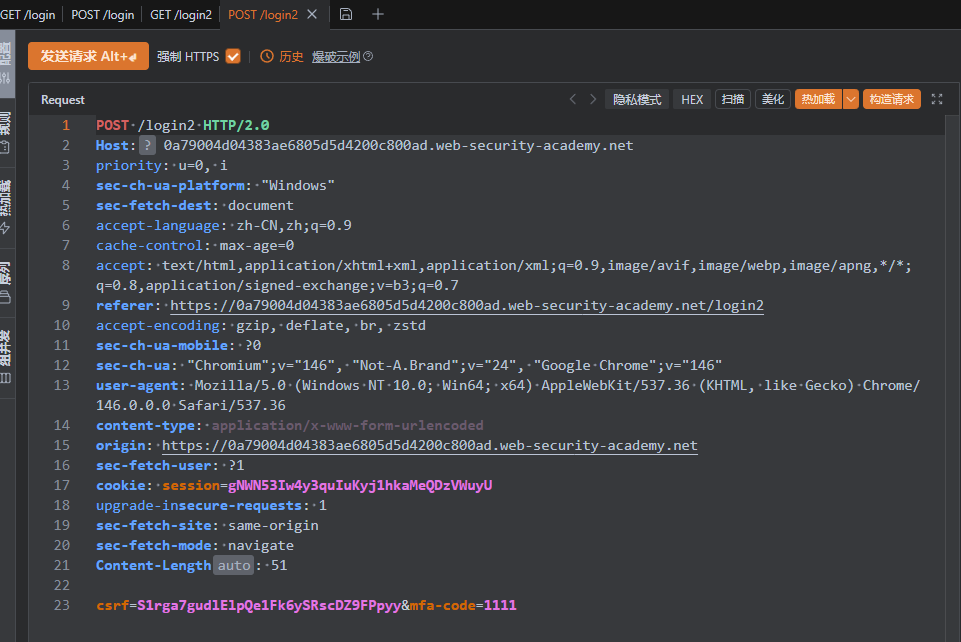
Task: Toggle 隐私模式 privacy mode
Action: 637,99
